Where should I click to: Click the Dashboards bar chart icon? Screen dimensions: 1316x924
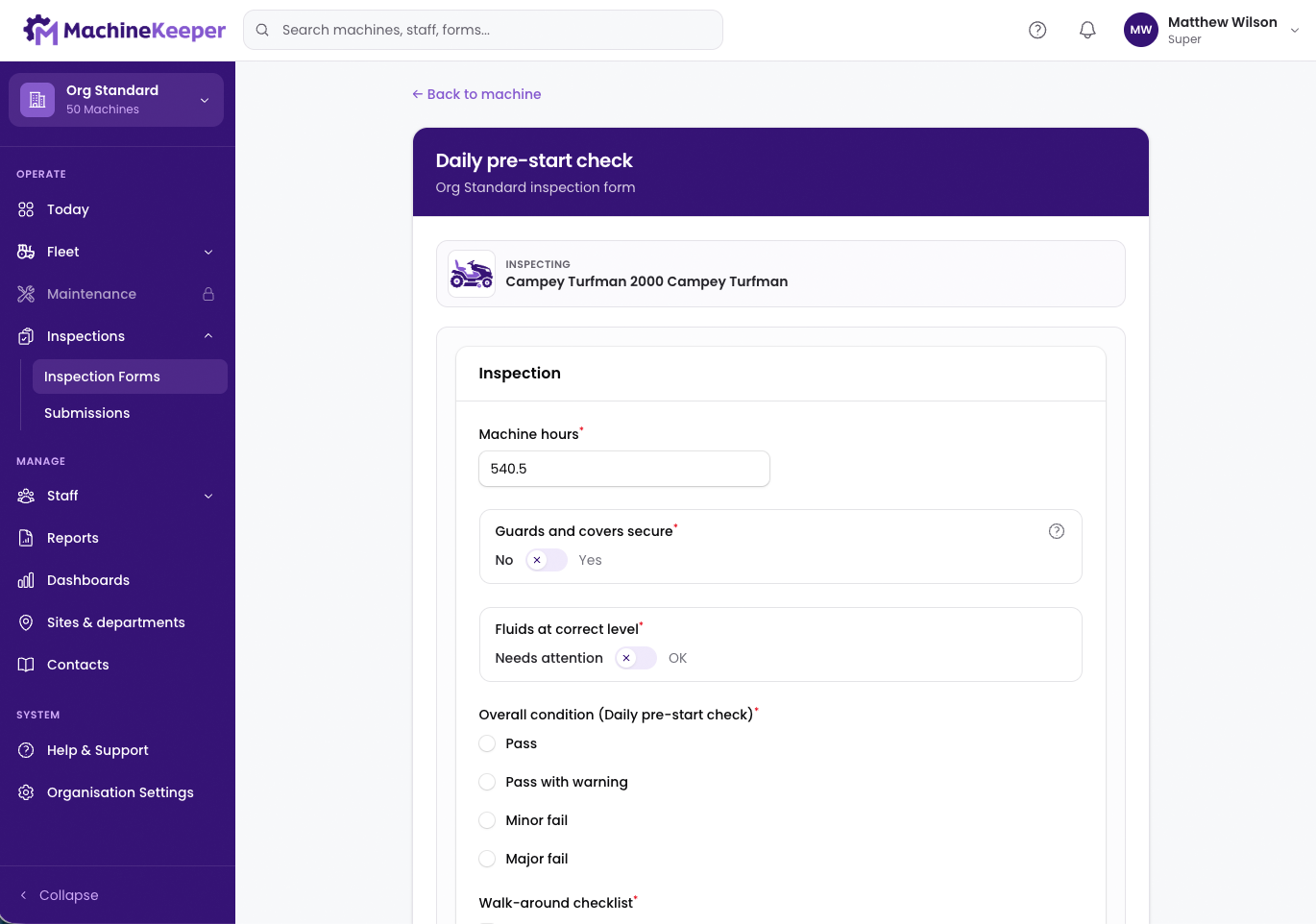26,580
